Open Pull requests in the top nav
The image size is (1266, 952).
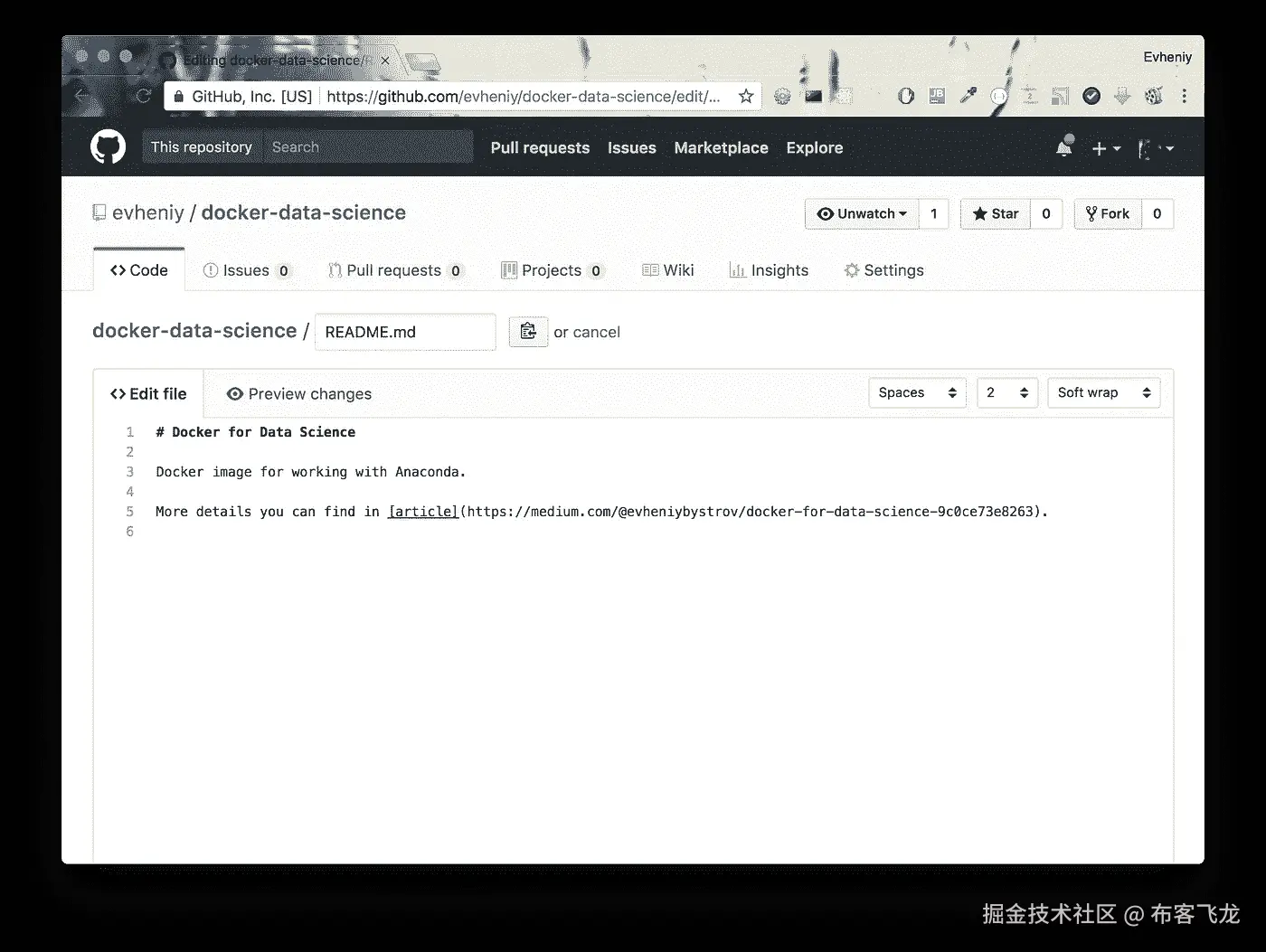[540, 147]
